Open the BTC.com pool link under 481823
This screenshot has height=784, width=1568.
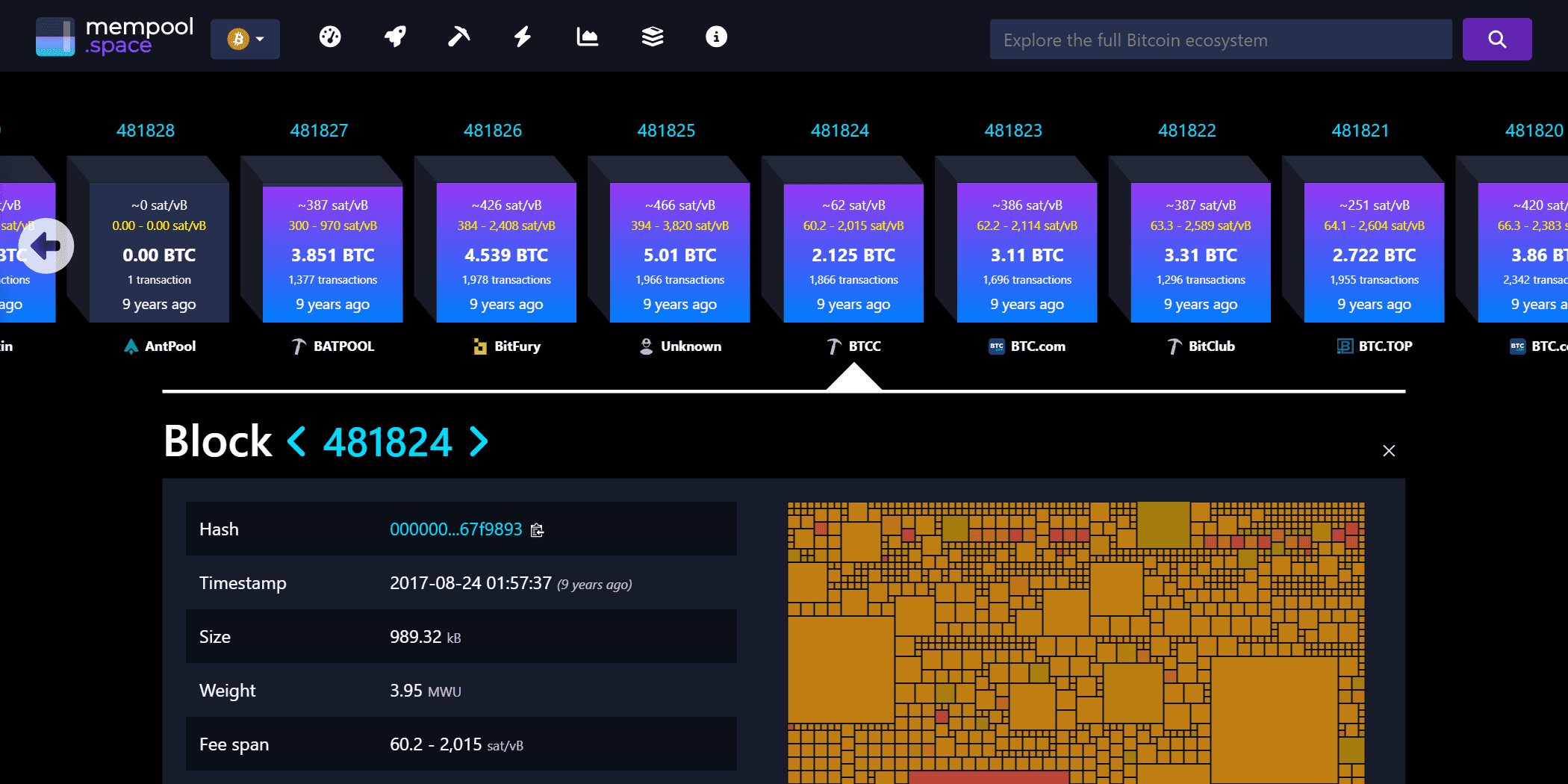(1027, 346)
